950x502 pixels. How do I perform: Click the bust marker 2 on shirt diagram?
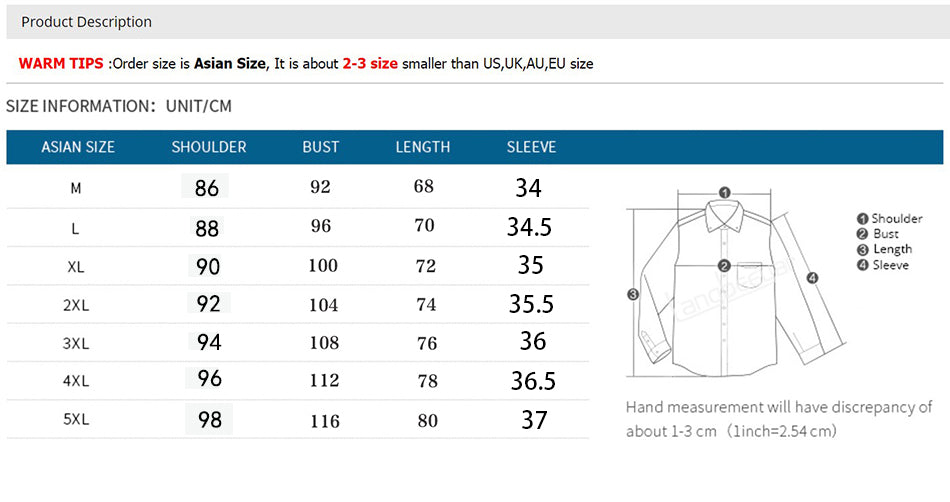click(x=723, y=266)
